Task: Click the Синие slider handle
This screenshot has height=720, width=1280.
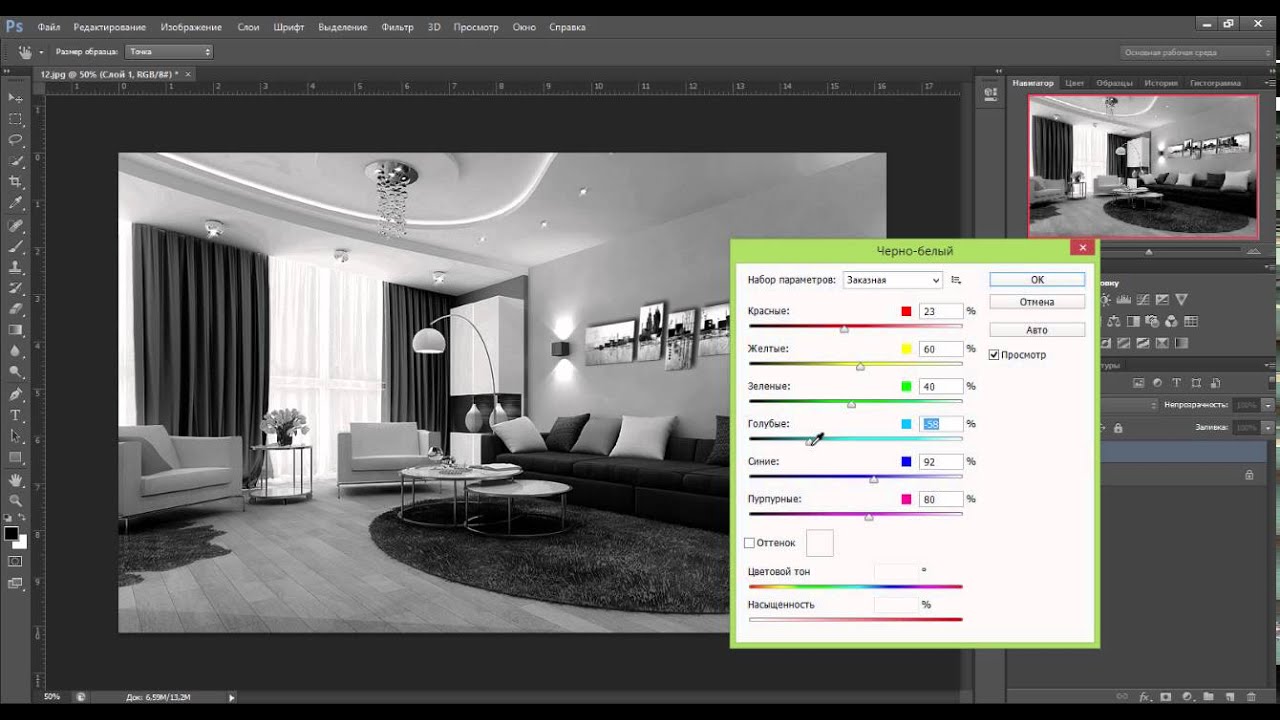Action: coord(874,479)
